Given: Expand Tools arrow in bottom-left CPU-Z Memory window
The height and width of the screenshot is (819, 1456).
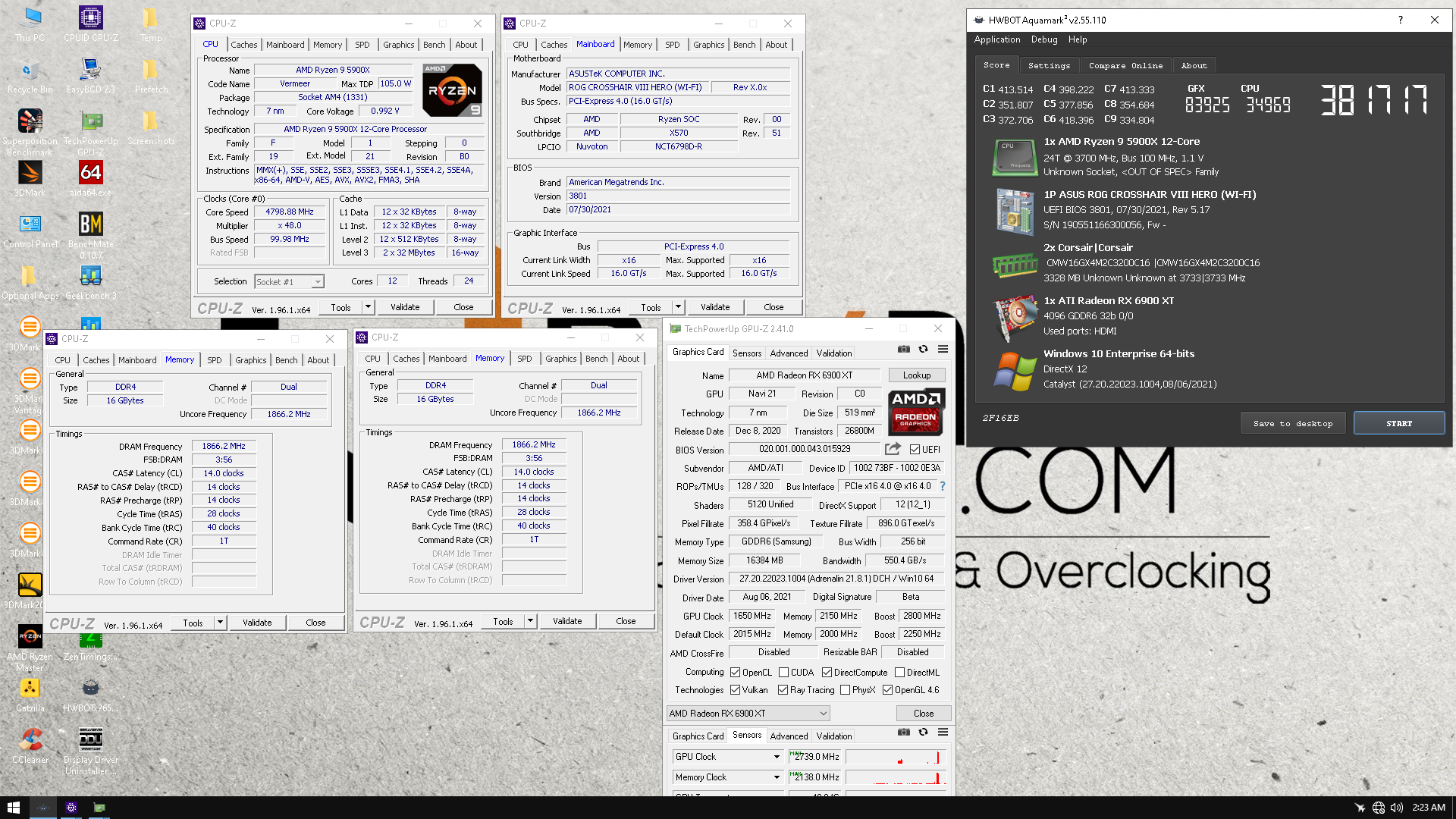Looking at the screenshot, I should point(220,623).
